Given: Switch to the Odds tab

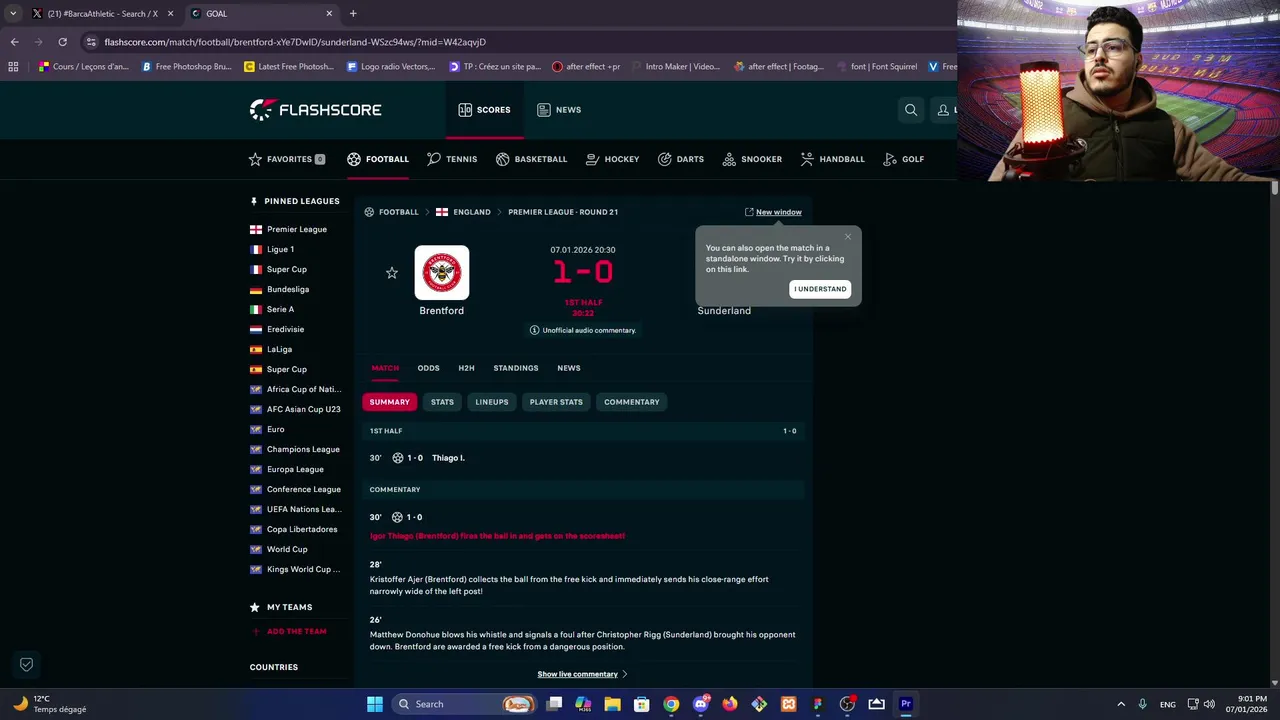Looking at the screenshot, I should (x=428, y=368).
